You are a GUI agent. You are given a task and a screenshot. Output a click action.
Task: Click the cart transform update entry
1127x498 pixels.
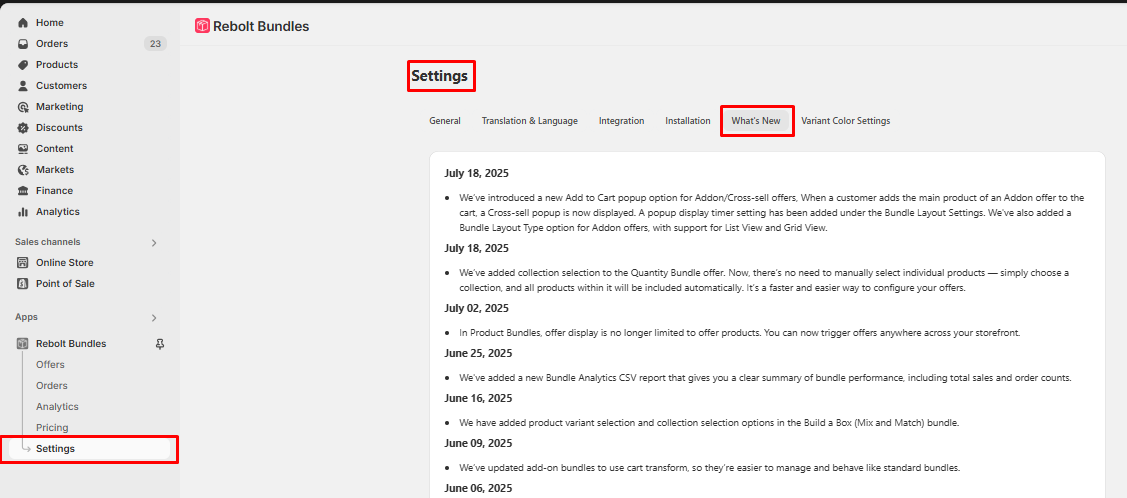pyautogui.click(x=709, y=468)
